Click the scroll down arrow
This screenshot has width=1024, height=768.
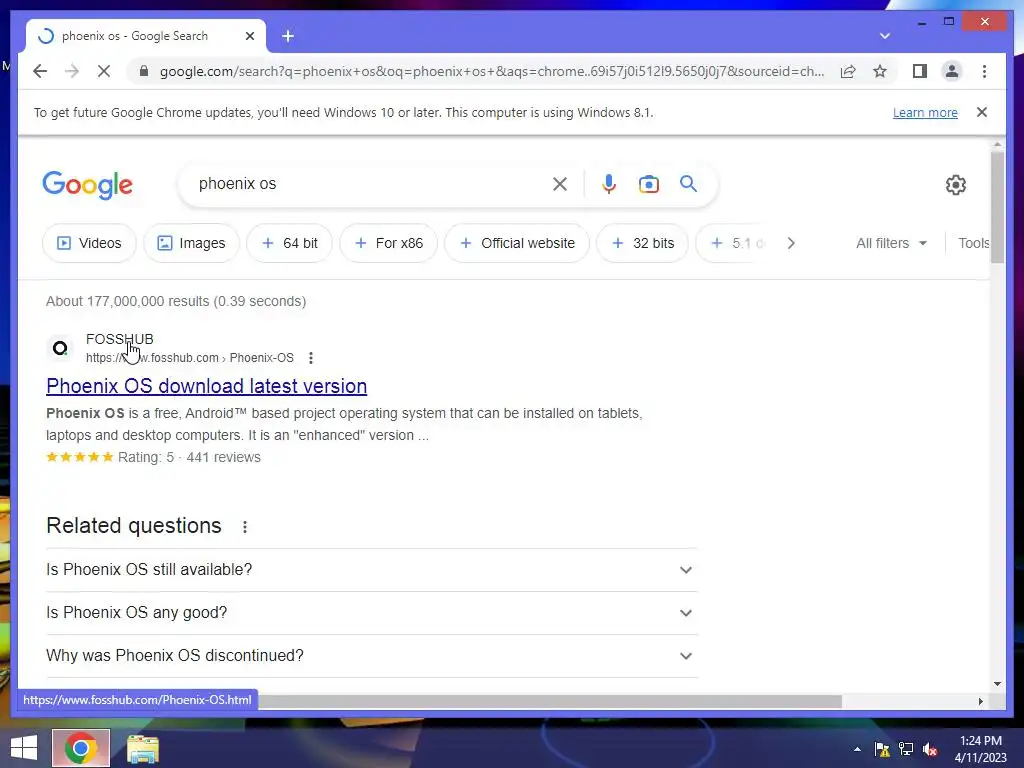(x=997, y=684)
